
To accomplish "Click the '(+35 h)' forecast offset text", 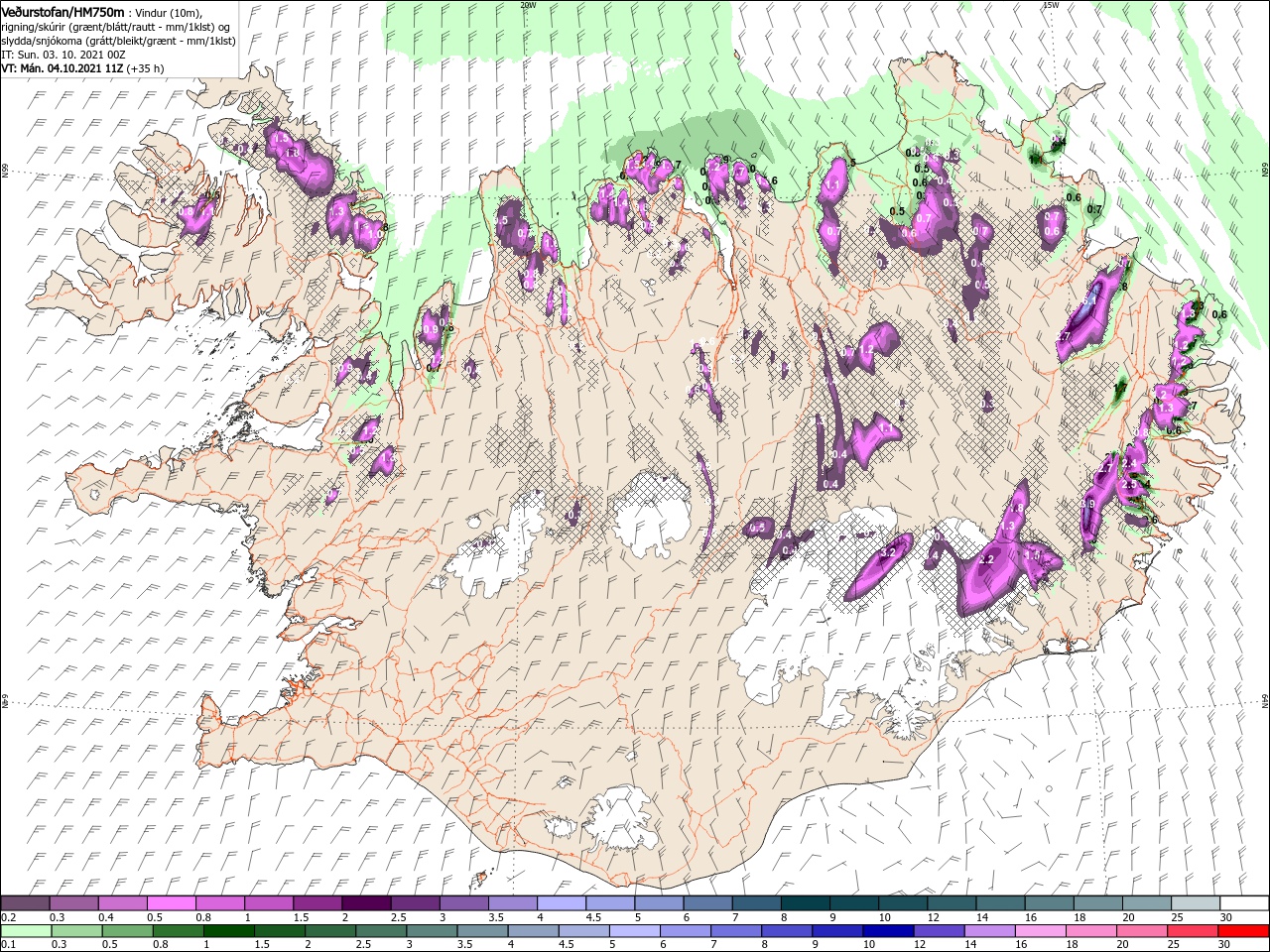I will click(x=145, y=67).
